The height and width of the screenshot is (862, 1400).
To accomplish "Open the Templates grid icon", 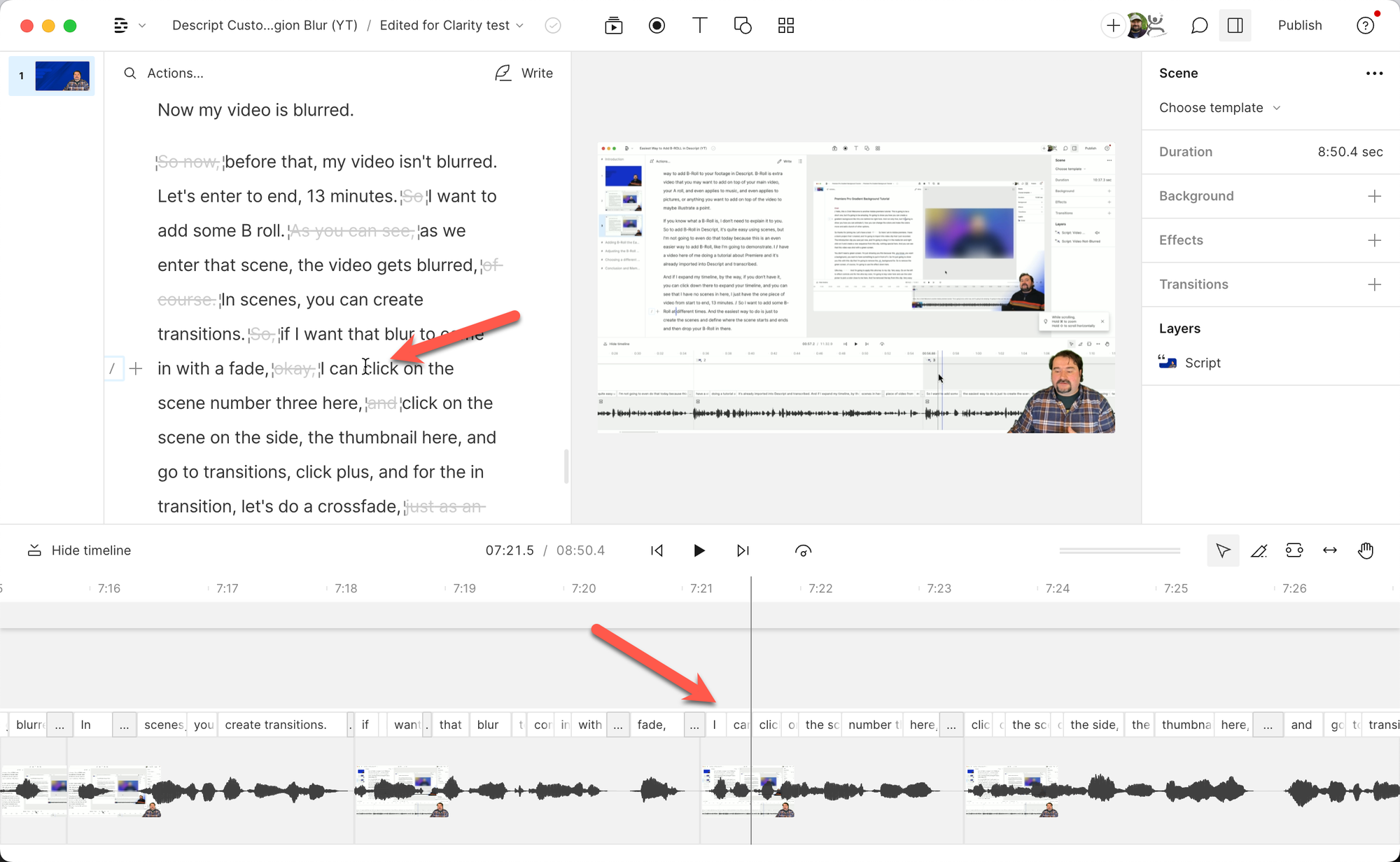I will click(786, 26).
